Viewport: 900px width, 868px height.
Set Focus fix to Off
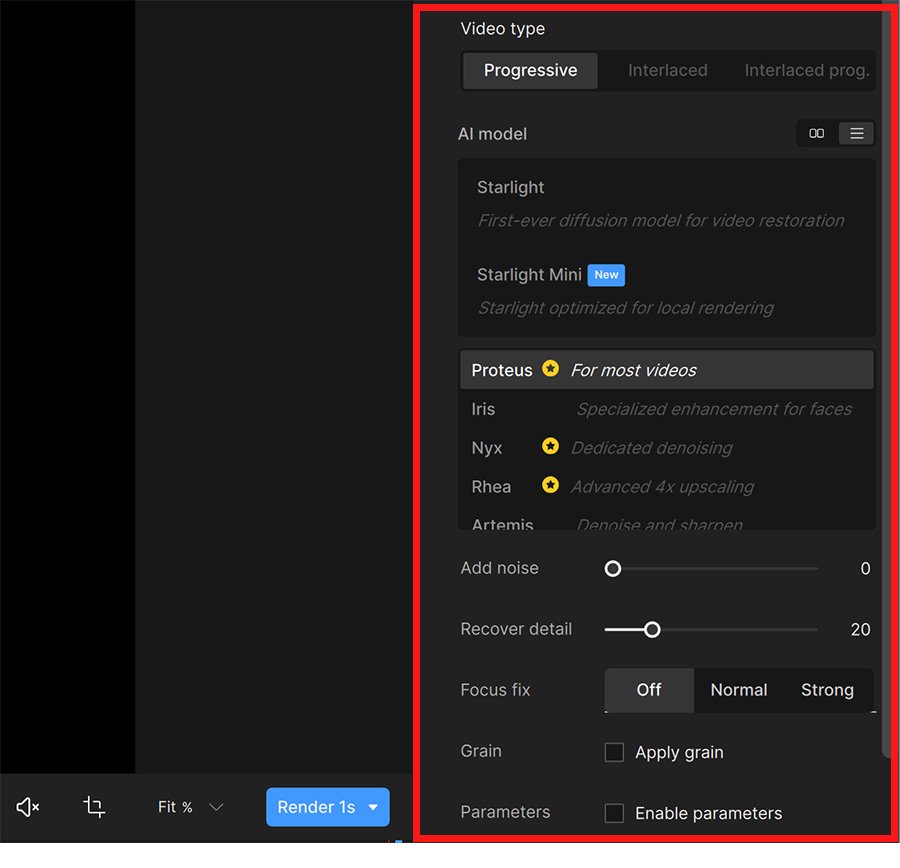pyautogui.click(x=649, y=689)
